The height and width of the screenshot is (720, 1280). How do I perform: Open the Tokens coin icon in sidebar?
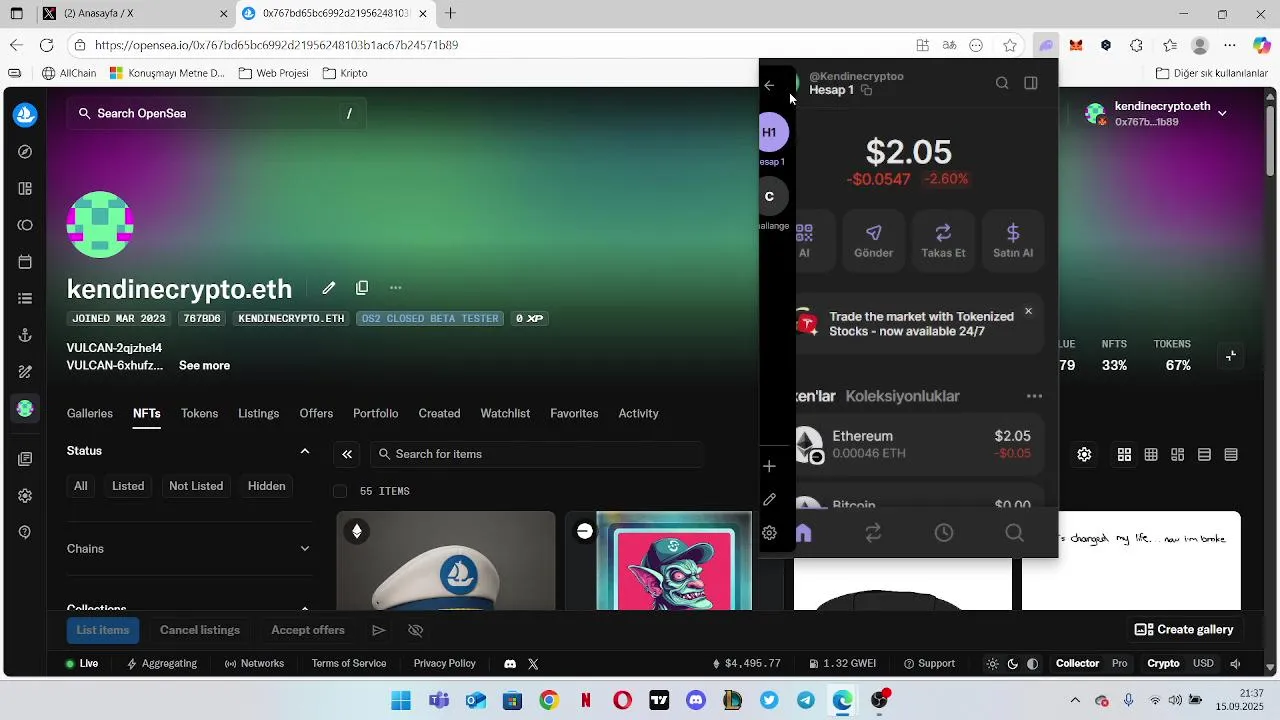[x=25, y=226]
